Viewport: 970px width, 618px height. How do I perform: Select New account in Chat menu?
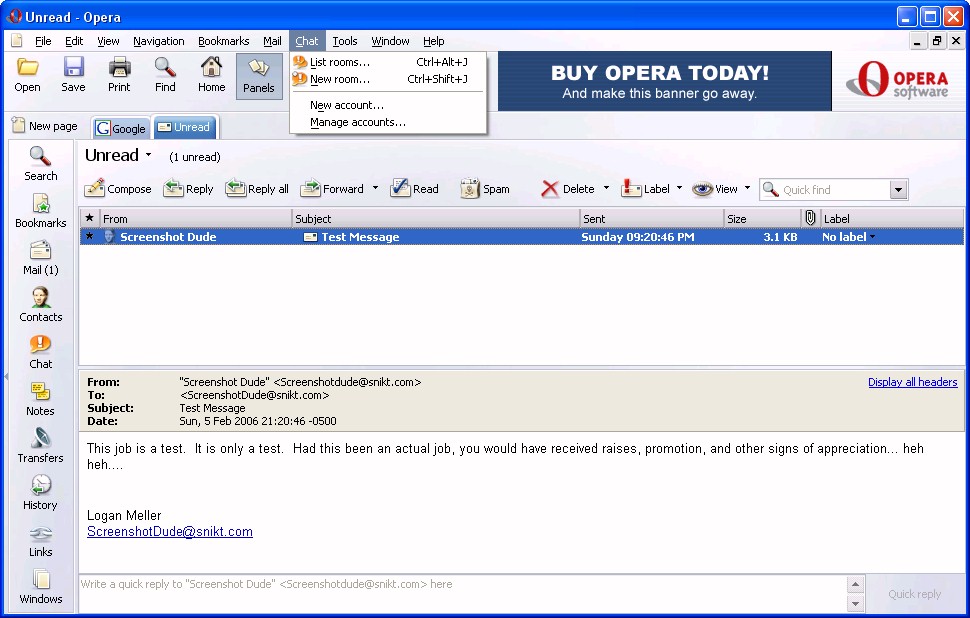(388, 105)
